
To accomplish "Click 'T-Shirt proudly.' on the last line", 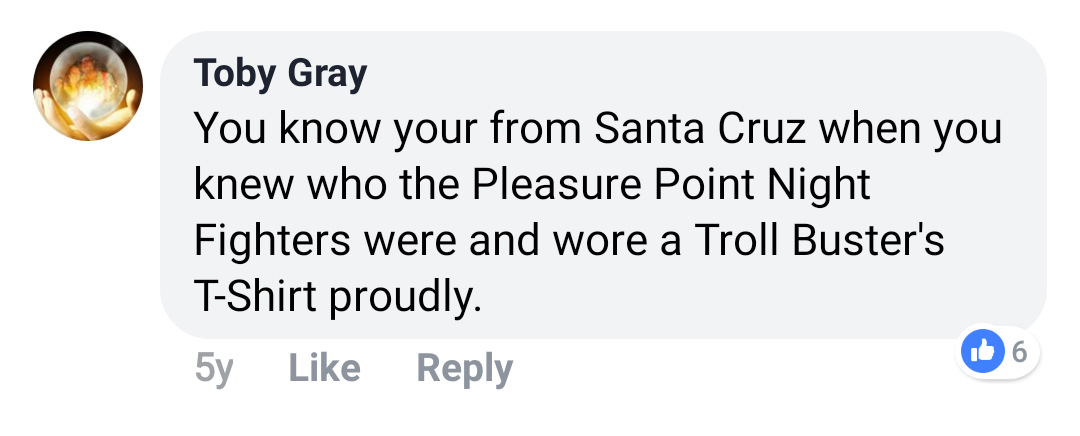I will (x=337, y=296).
